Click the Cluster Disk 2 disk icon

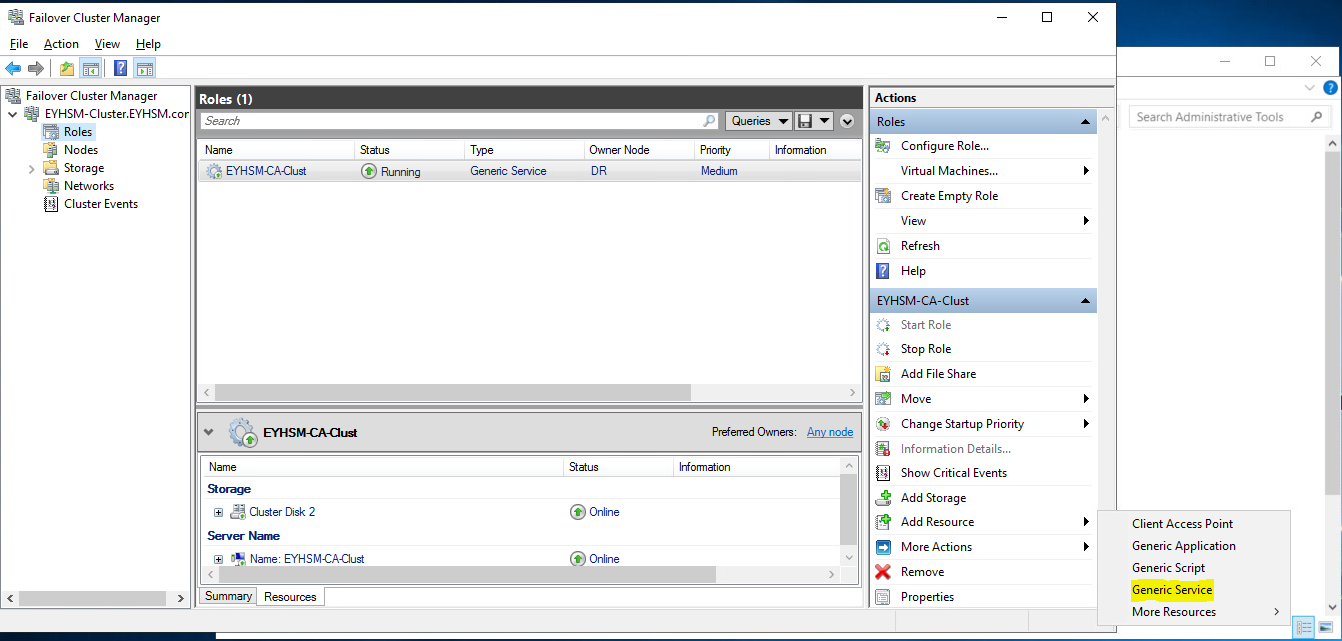[x=238, y=512]
